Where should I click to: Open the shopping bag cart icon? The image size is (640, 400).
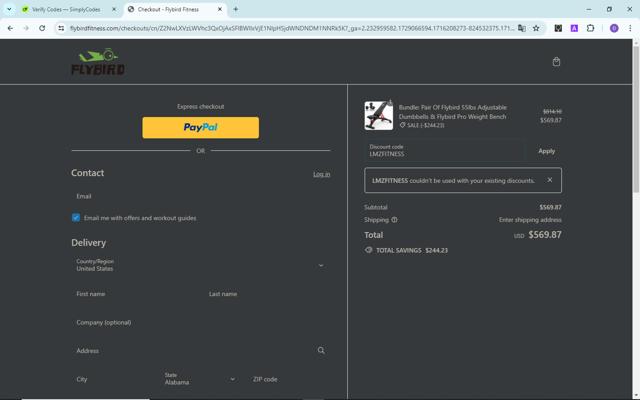tap(556, 62)
